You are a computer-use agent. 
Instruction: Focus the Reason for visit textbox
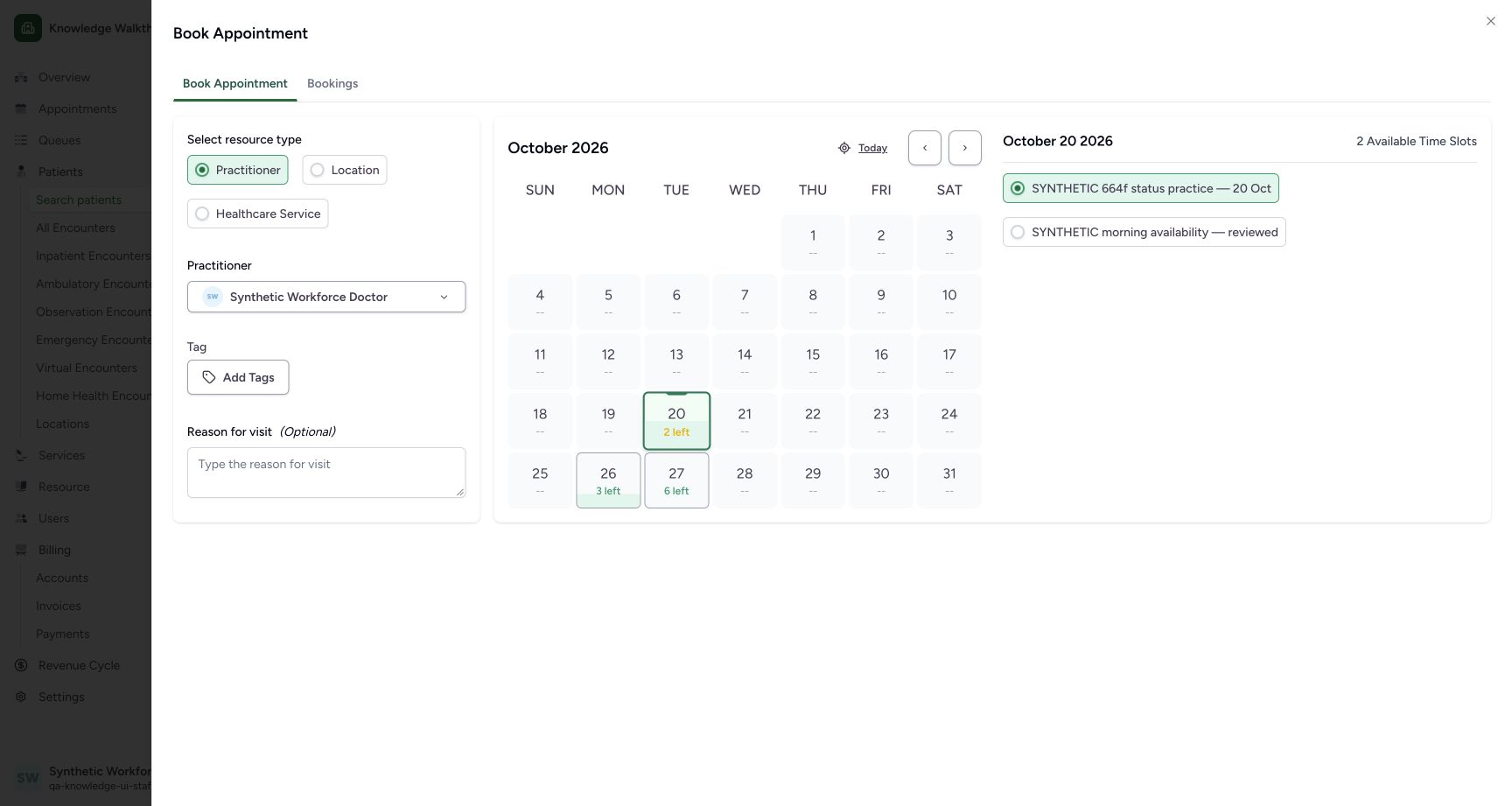[326, 473]
